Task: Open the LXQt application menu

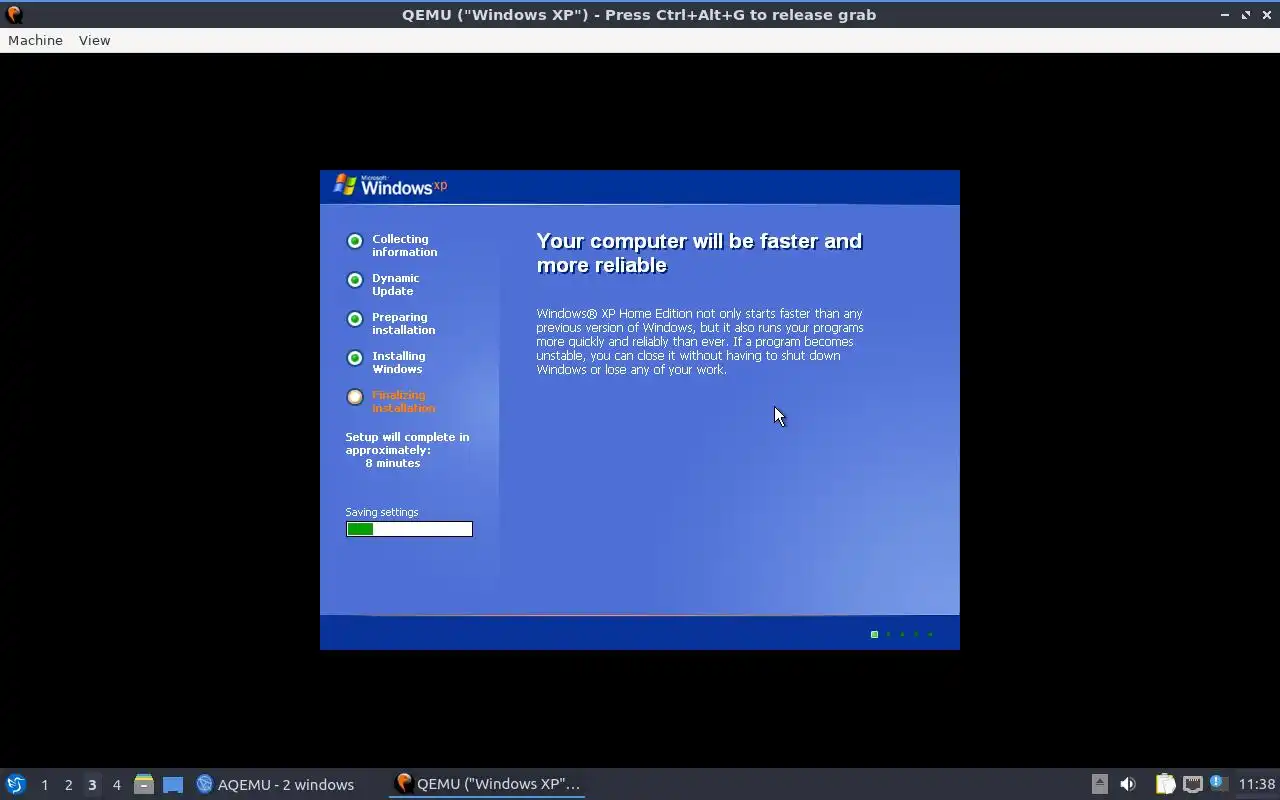Action: tap(16, 784)
